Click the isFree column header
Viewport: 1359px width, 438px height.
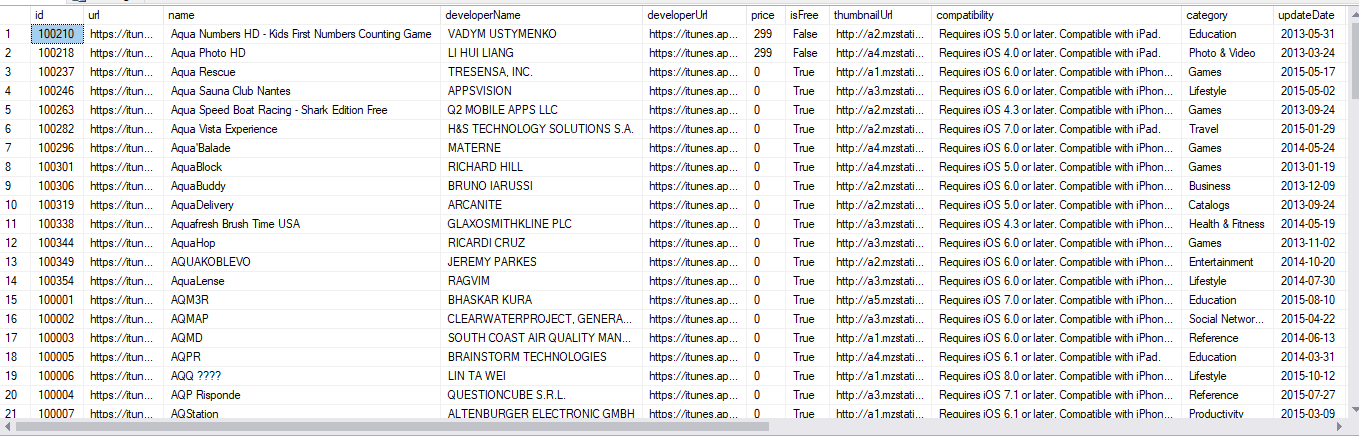(808, 15)
